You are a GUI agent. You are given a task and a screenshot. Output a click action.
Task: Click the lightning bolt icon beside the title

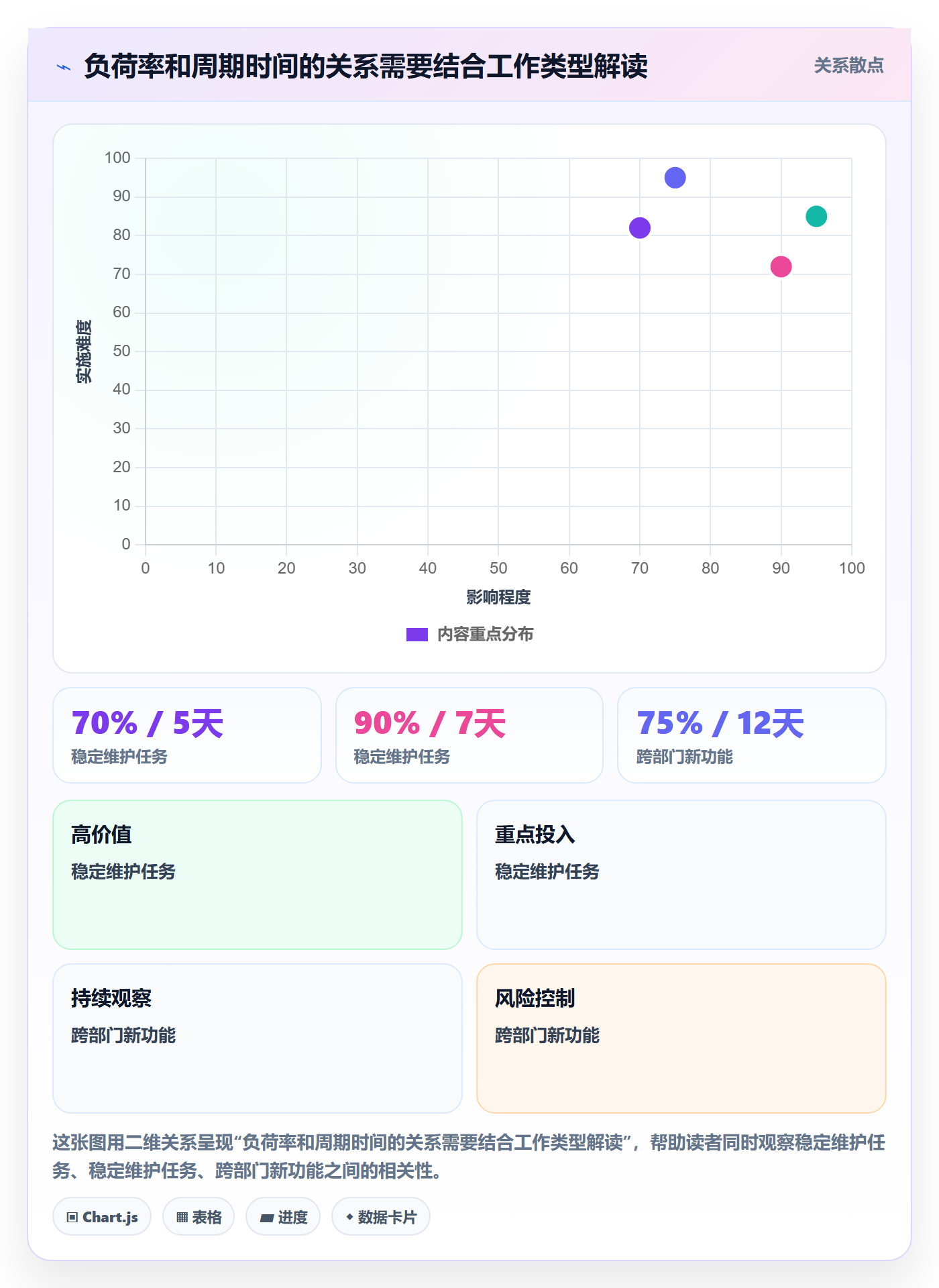point(64,67)
